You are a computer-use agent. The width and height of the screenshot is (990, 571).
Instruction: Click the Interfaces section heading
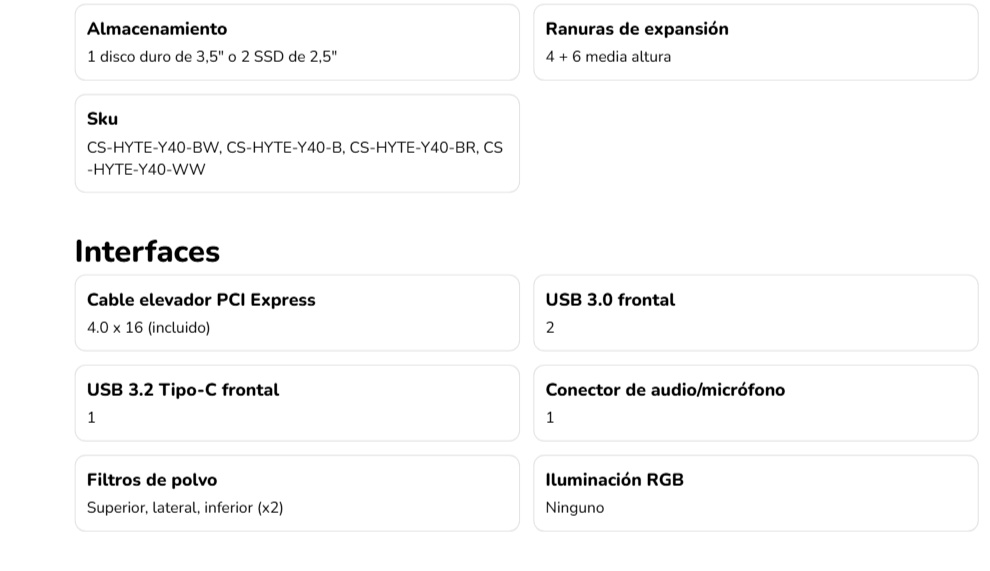coord(147,252)
